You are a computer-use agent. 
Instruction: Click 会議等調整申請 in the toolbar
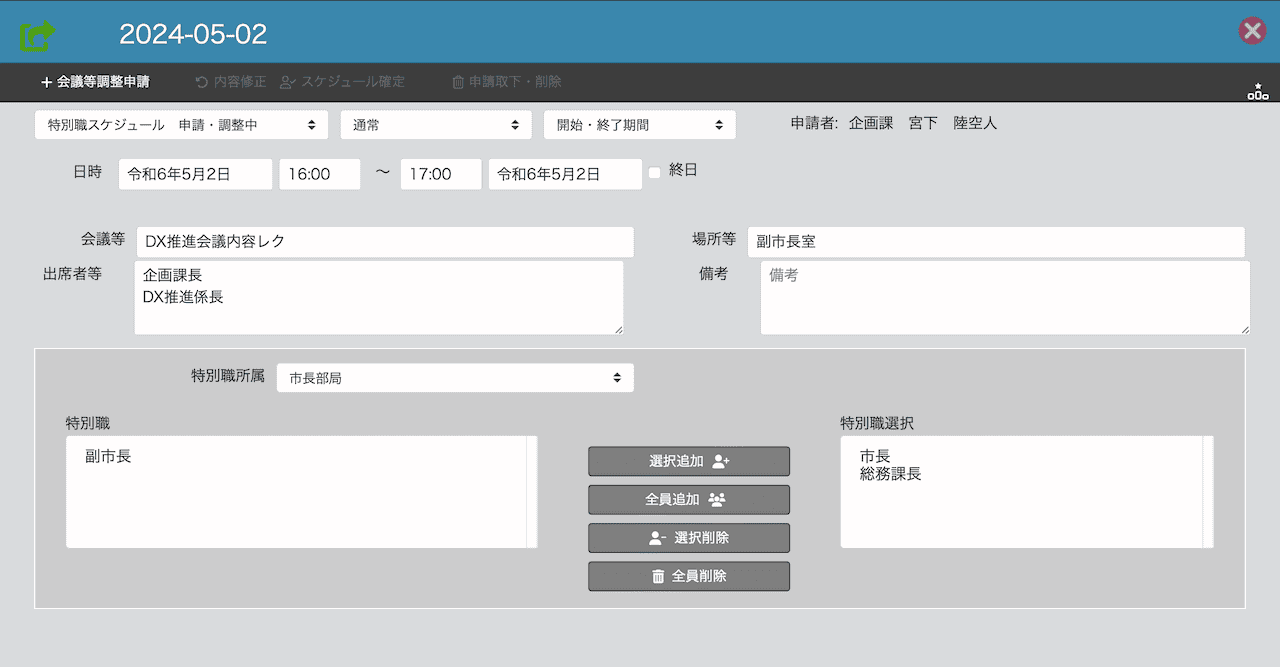coord(95,82)
